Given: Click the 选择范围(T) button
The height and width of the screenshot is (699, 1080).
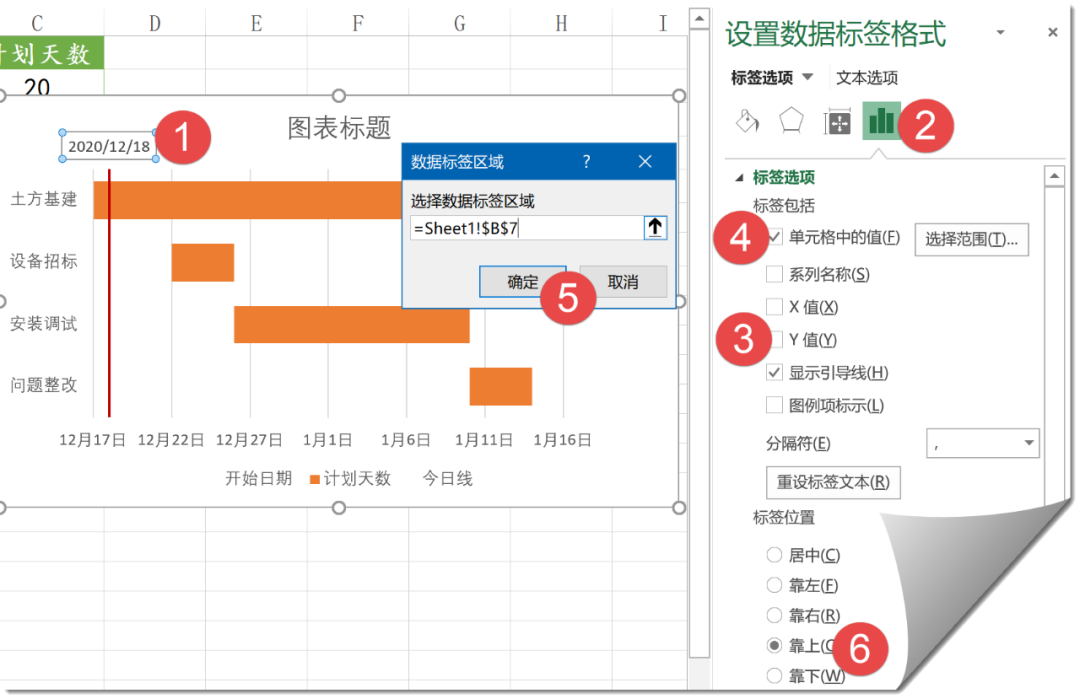Looking at the screenshot, I should (971, 239).
